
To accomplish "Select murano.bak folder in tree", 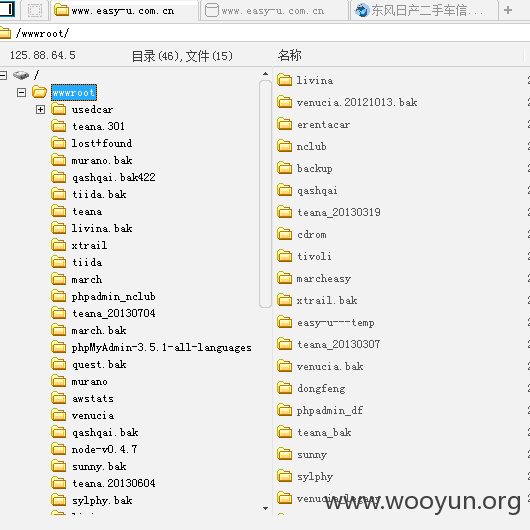I will (102, 160).
